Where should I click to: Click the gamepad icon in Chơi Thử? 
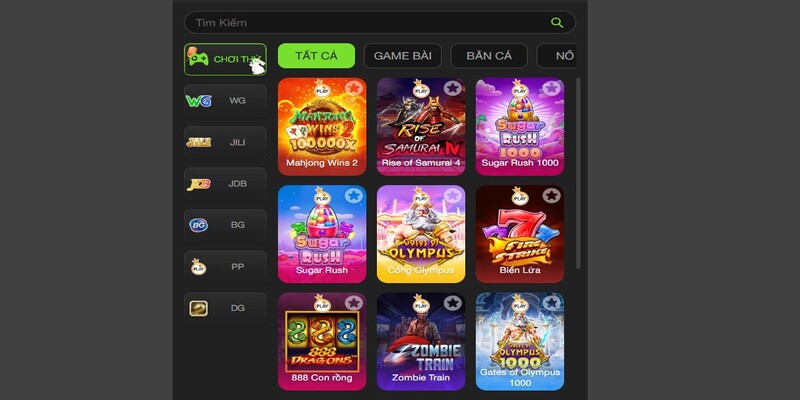coord(198,58)
